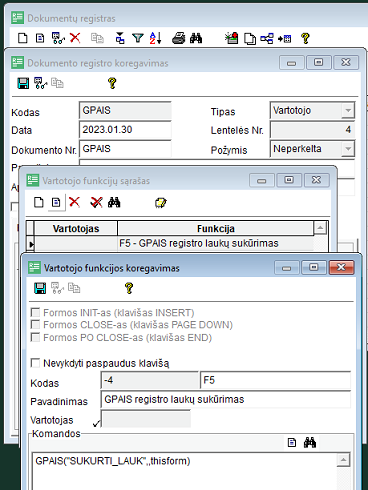The height and width of the screenshot is (490, 368).
Task: Save in Dokumento registro koregavimas window
Action: (23, 83)
